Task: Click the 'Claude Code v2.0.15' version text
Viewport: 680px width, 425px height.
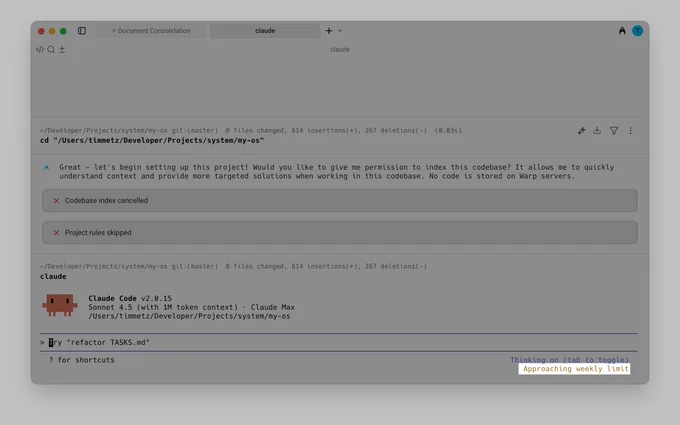Action: pos(130,298)
